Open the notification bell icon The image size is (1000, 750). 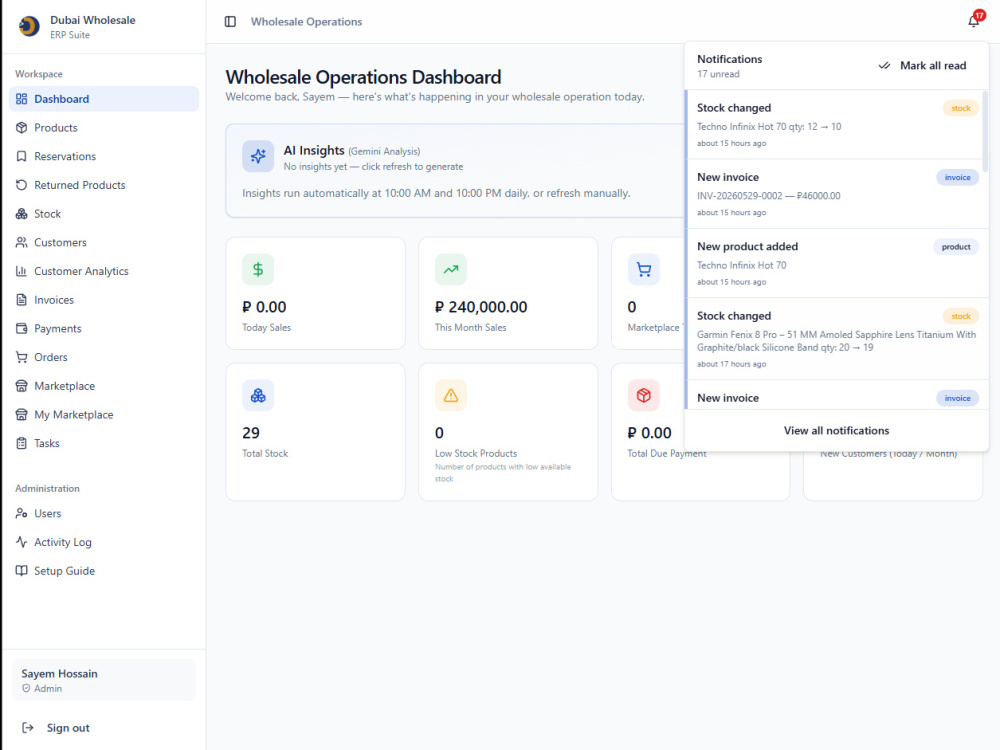pyautogui.click(x=973, y=22)
